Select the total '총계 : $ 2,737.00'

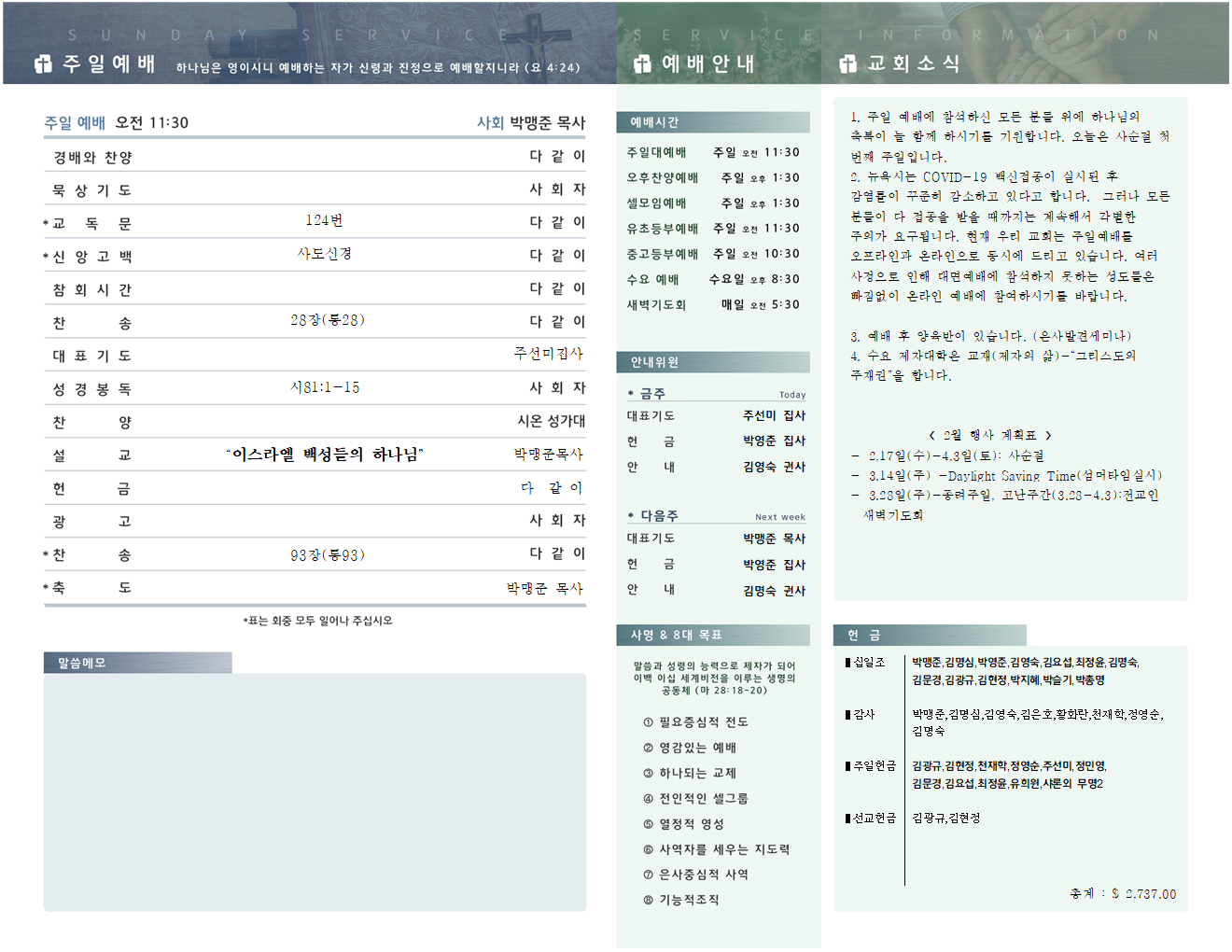1123,893
